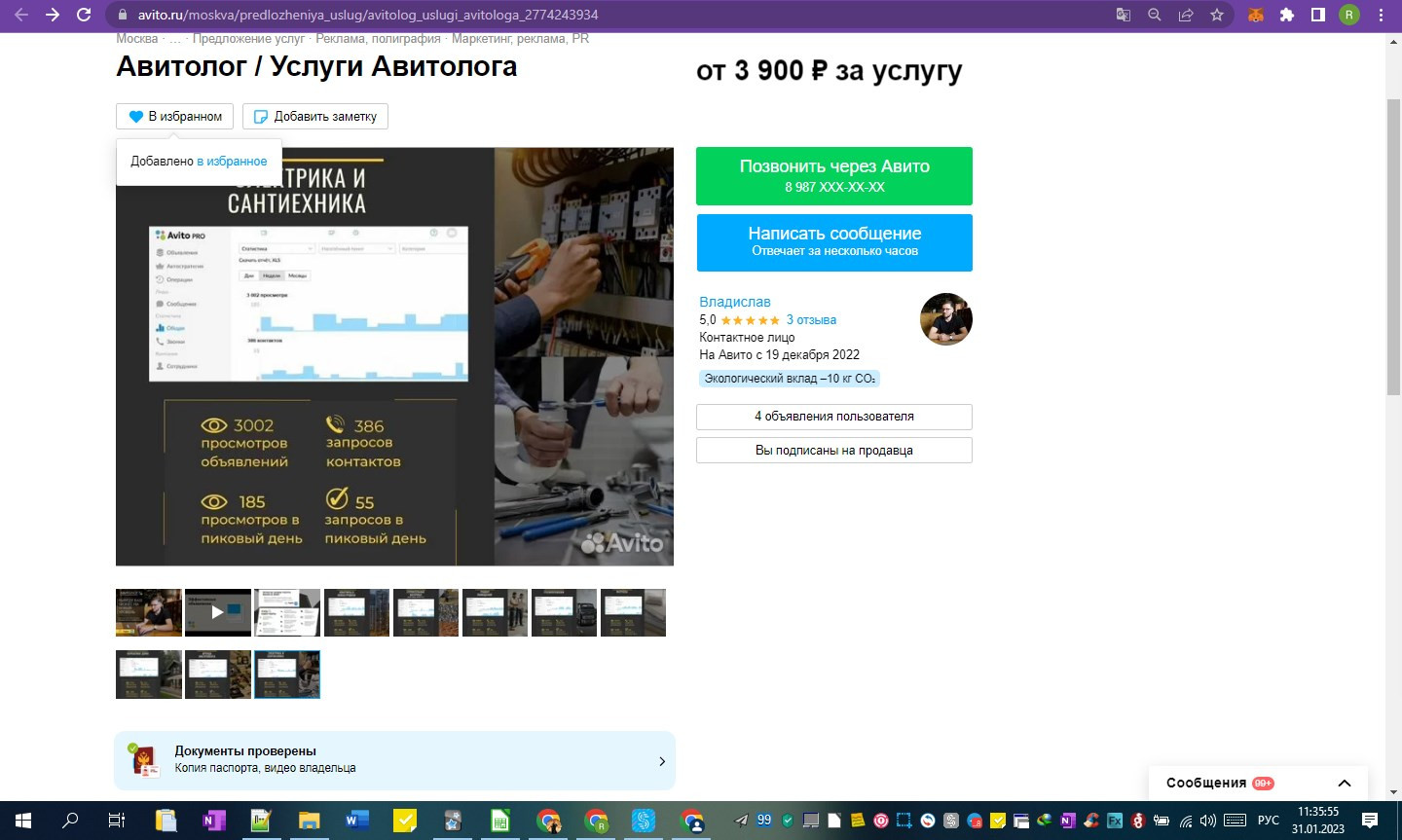Click the seller's round avatar photo
The height and width of the screenshot is (840, 1402).
click(946, 319)
